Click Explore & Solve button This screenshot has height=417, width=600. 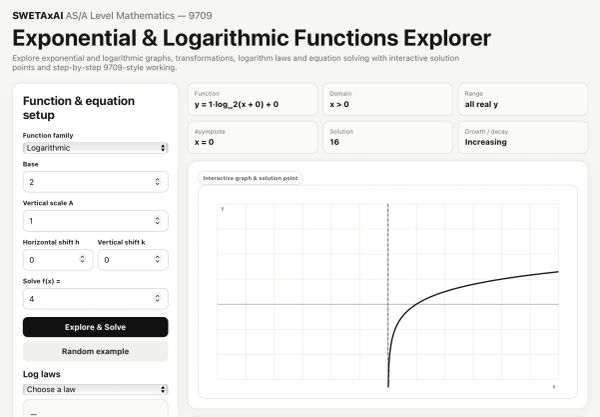(95, 327)
